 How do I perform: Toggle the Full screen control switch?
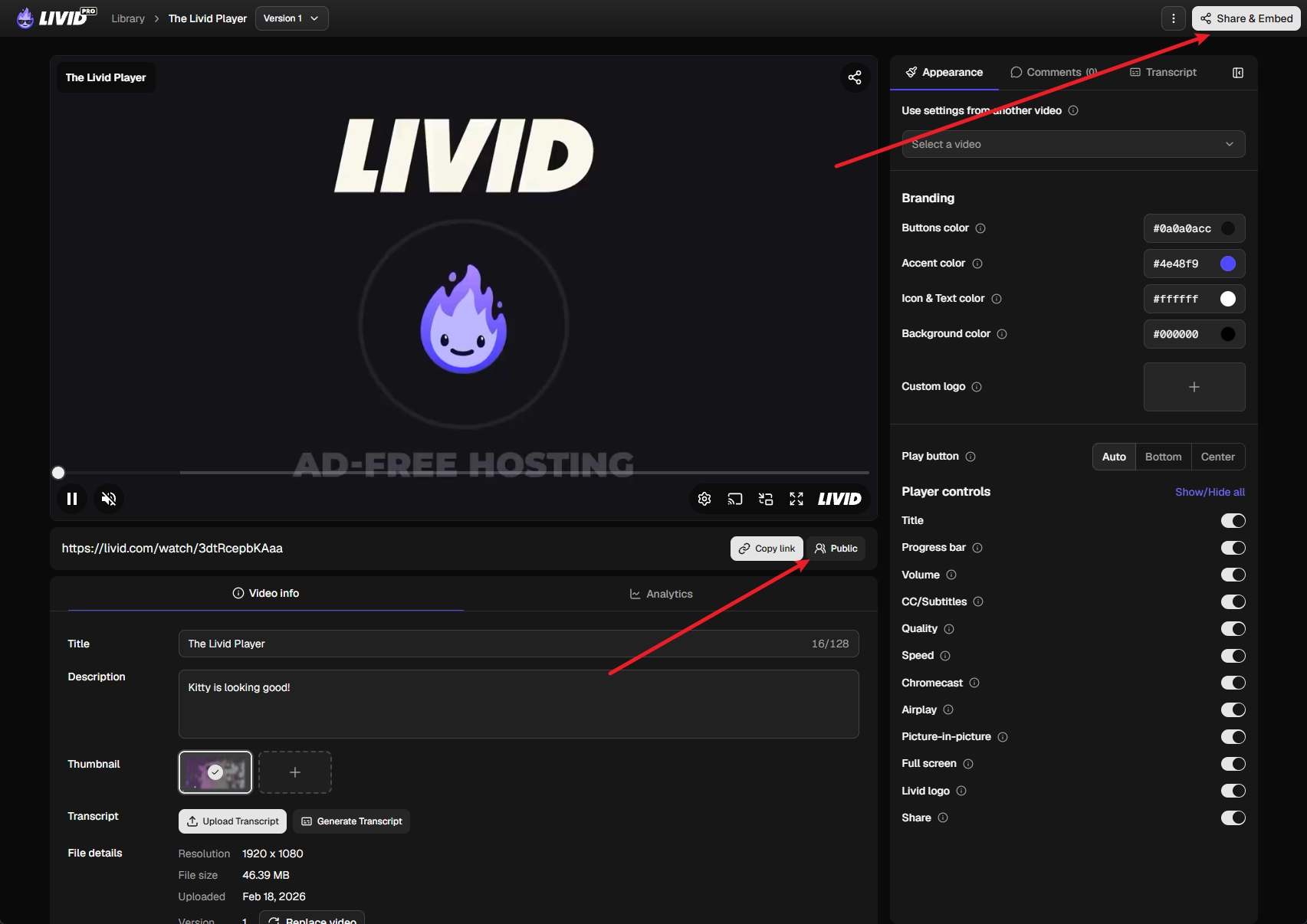click(x=1233, y=764)
